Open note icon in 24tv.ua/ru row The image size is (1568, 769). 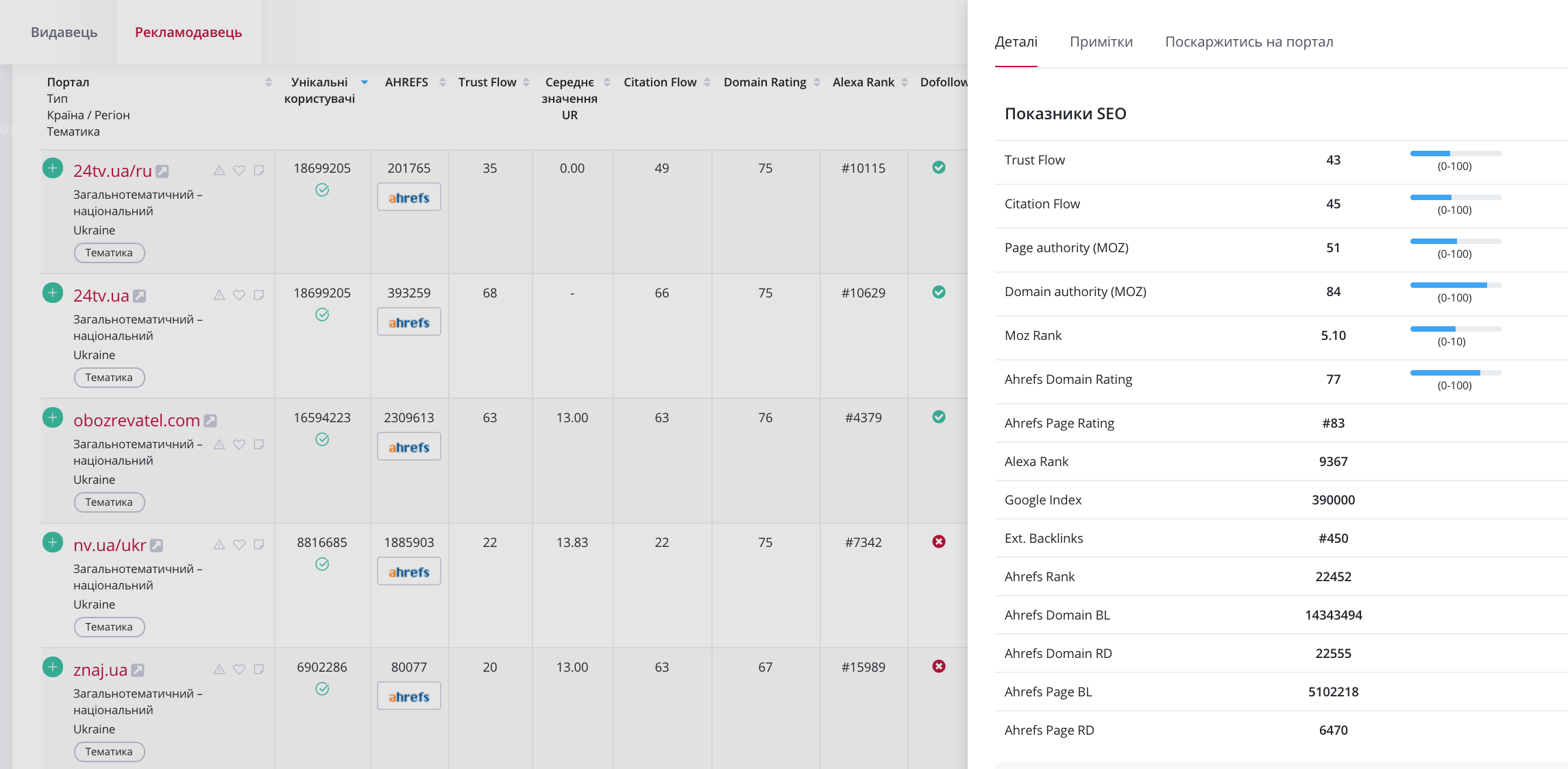[259, 170]
